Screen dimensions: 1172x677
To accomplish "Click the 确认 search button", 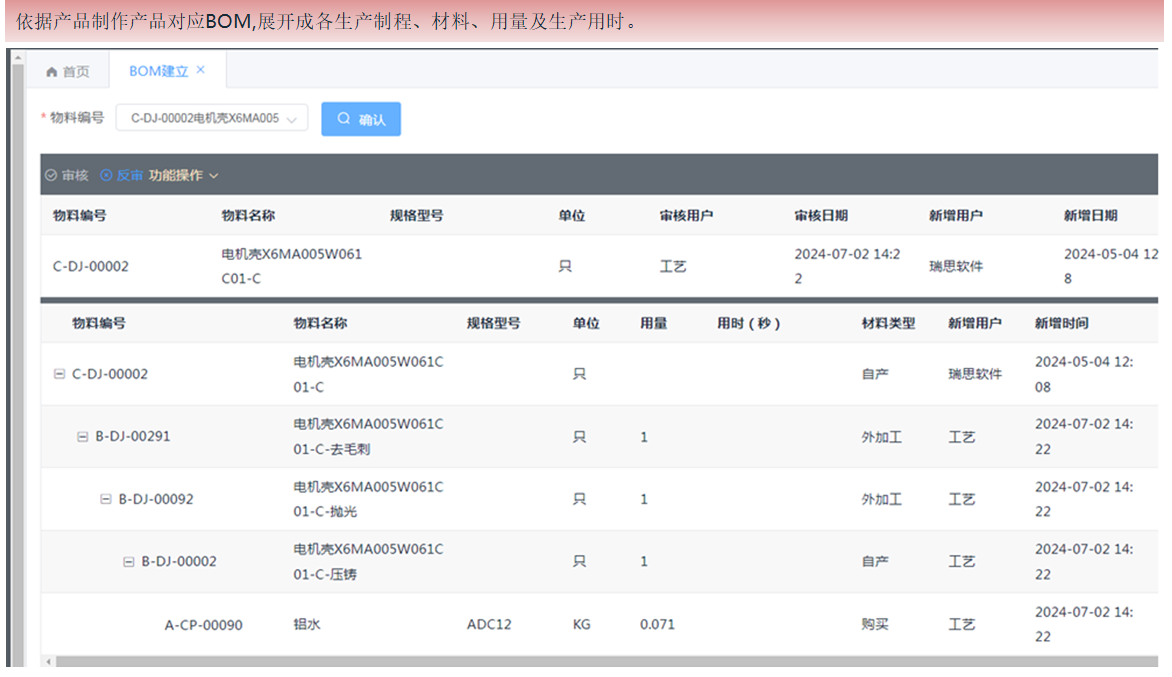I will coord(361,119).
